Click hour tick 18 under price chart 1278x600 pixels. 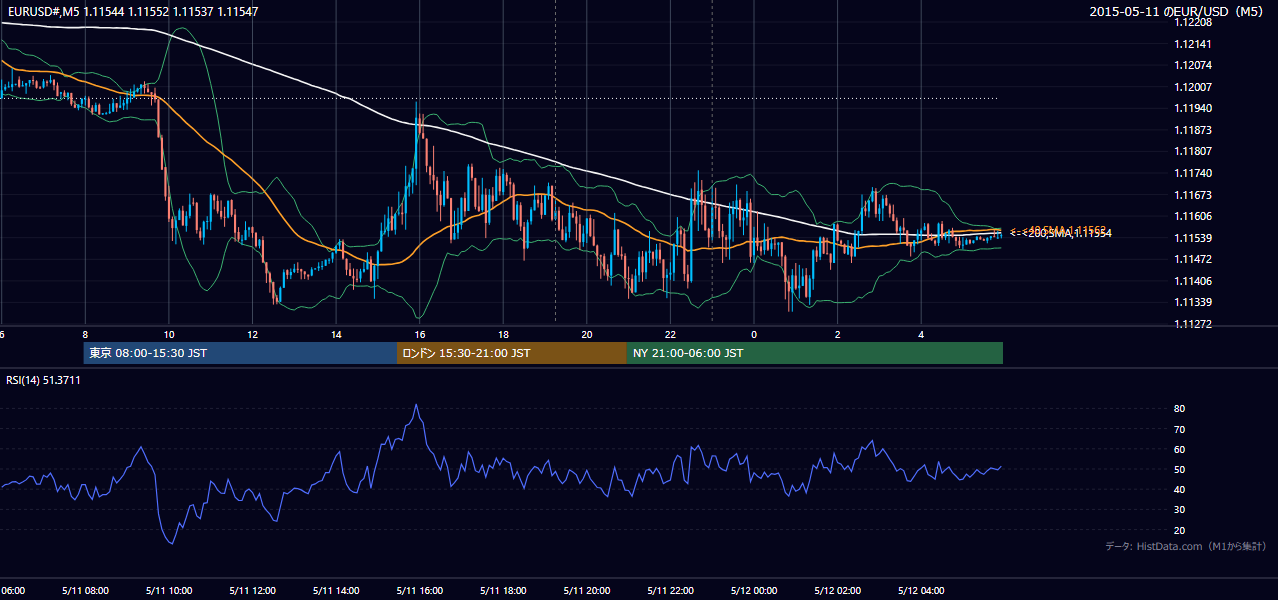pyautogui.click(x=503, y=335)
